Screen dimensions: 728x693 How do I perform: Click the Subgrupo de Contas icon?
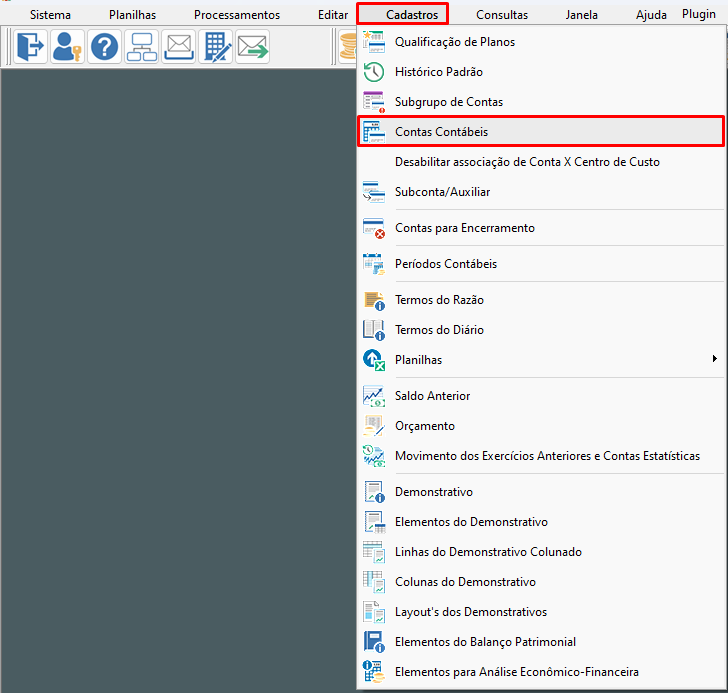pos(374,102)
